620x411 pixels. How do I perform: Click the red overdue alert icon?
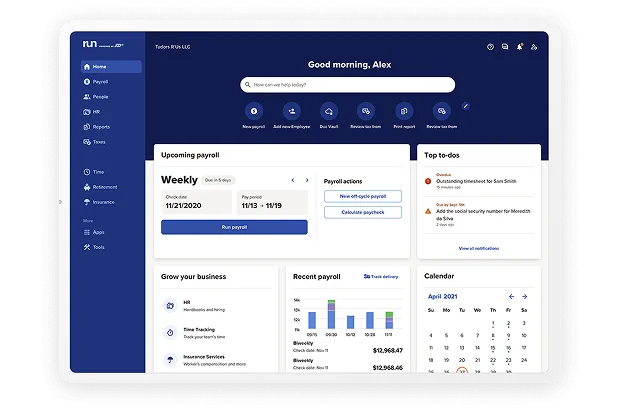click(x=428, y=181)
